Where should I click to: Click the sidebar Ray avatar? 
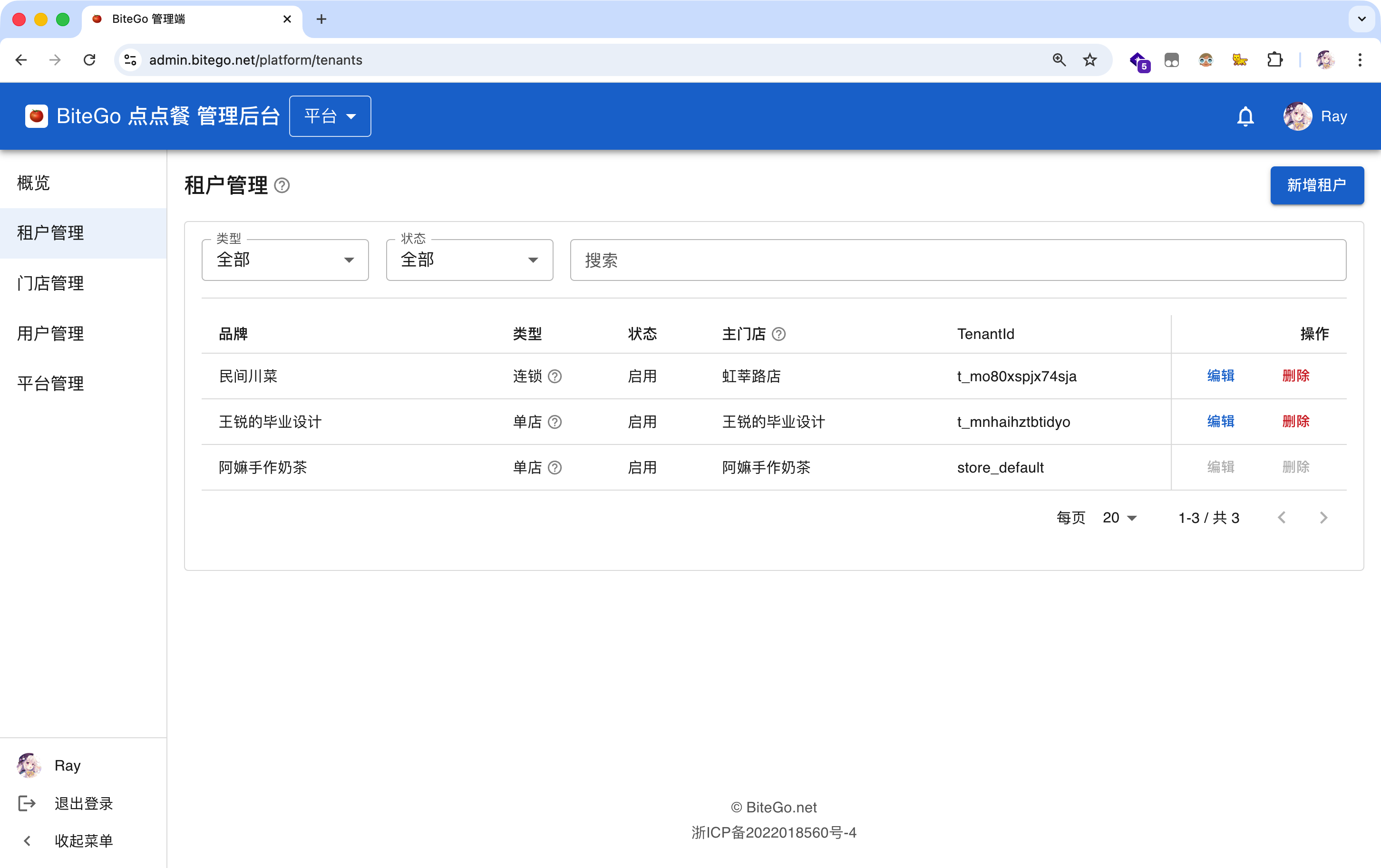pos(29,765)
